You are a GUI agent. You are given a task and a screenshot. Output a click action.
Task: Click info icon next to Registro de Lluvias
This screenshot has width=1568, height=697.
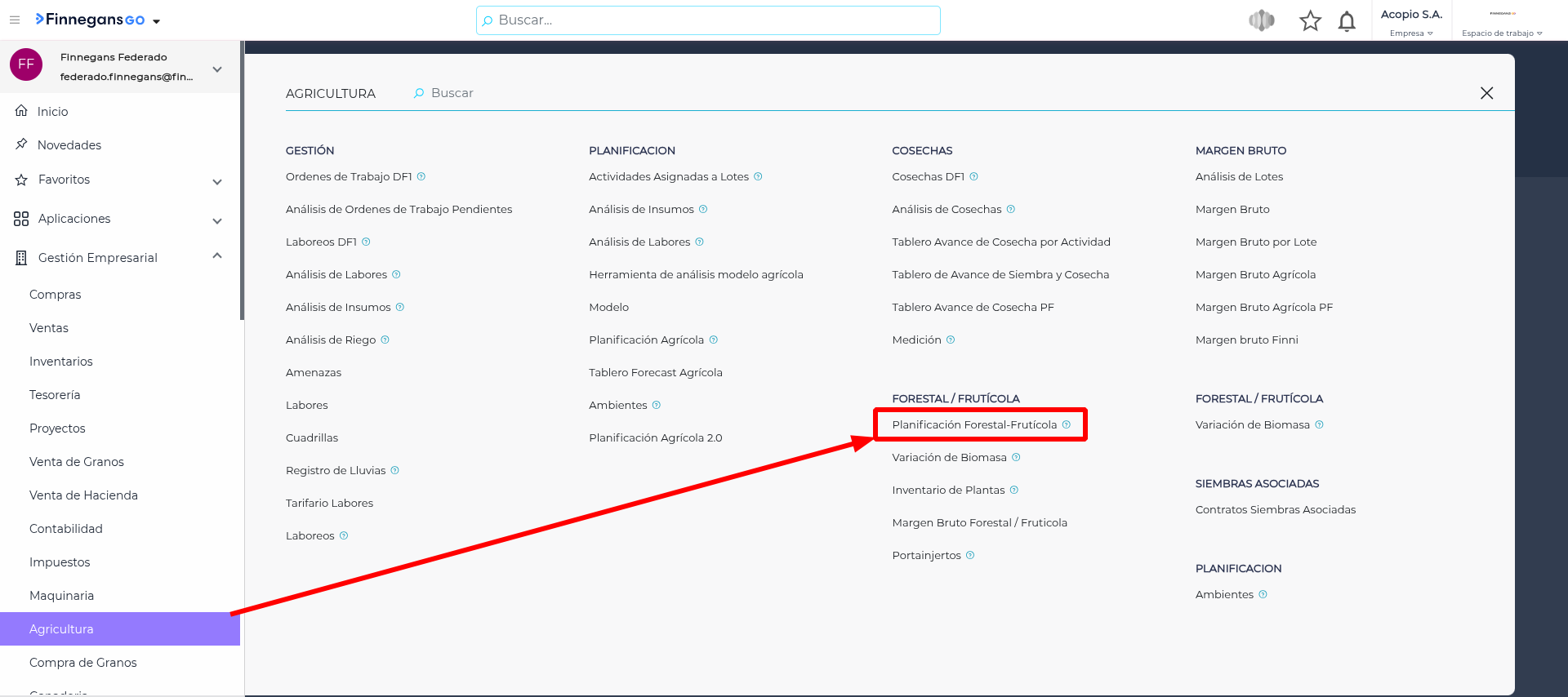[395, 470]
